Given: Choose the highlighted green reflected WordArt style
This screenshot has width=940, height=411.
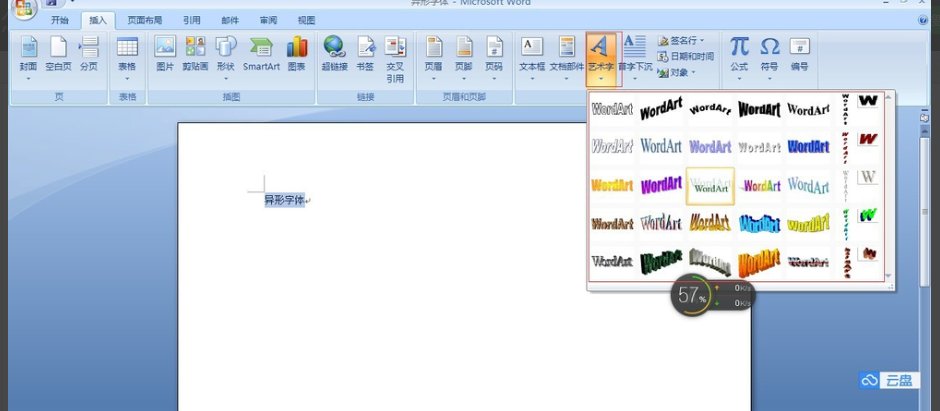Looking at the screenshot, I should click(710, 186).
